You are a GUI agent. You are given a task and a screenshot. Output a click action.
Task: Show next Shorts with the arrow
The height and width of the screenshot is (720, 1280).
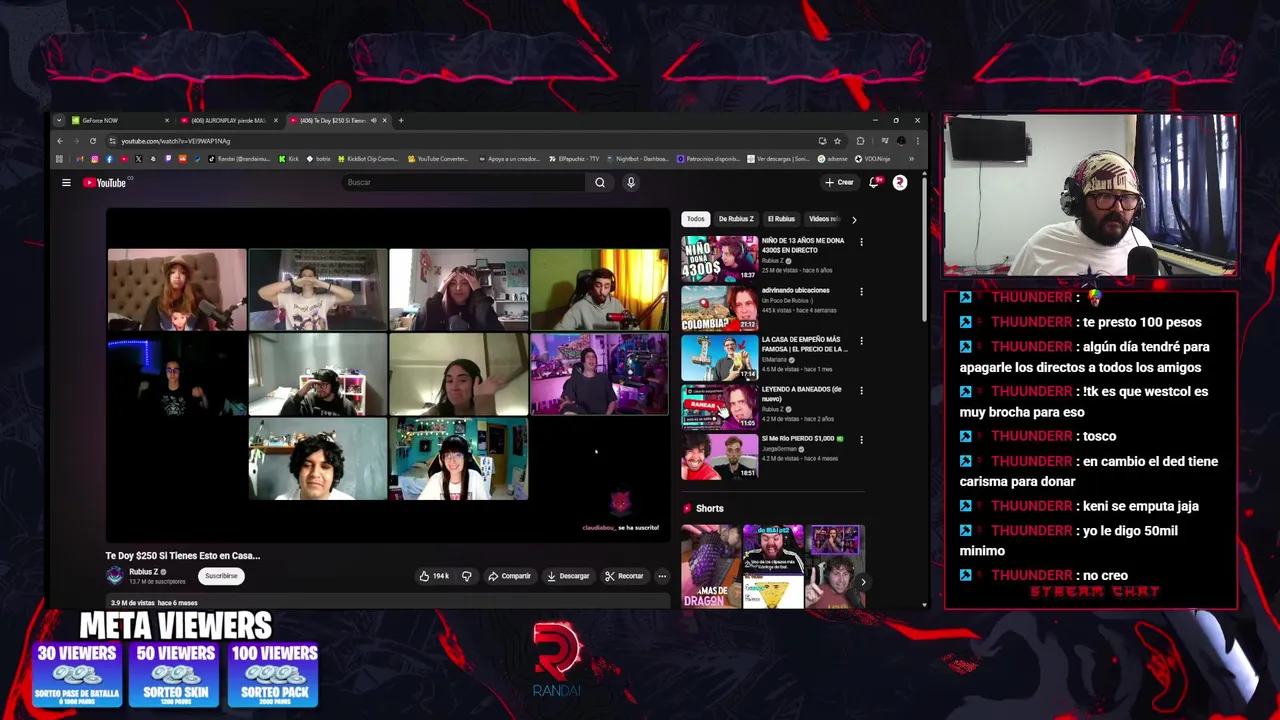(863, 581)
